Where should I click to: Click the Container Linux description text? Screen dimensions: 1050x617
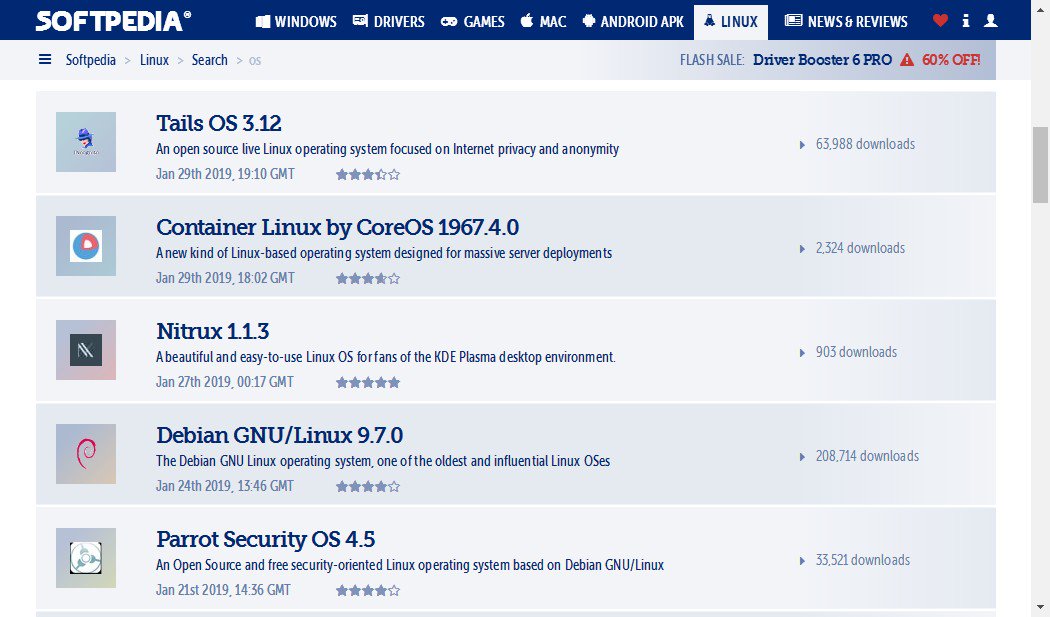[384, 253]
